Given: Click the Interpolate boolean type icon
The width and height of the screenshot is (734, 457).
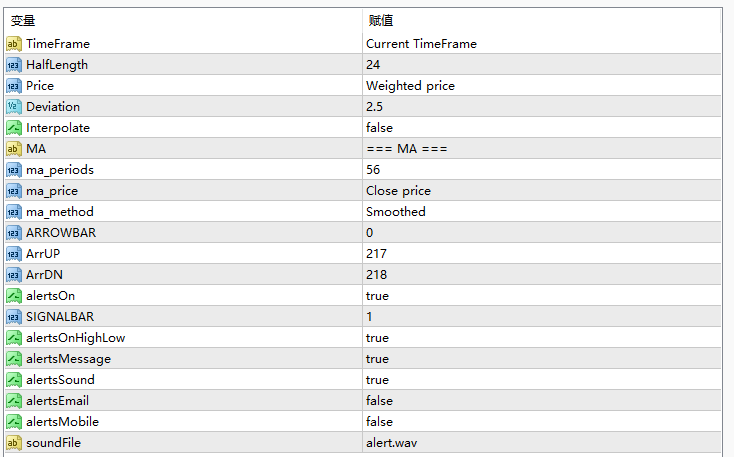Looking at the screenshot, I should [x=13, y=128].
